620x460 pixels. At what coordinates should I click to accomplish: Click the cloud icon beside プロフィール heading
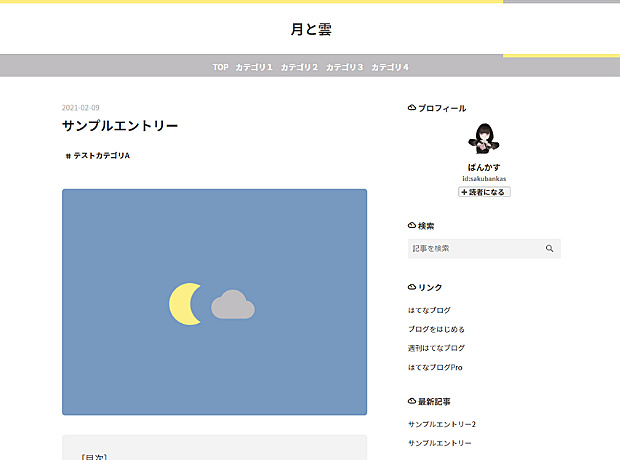click(x=412, y=108)
